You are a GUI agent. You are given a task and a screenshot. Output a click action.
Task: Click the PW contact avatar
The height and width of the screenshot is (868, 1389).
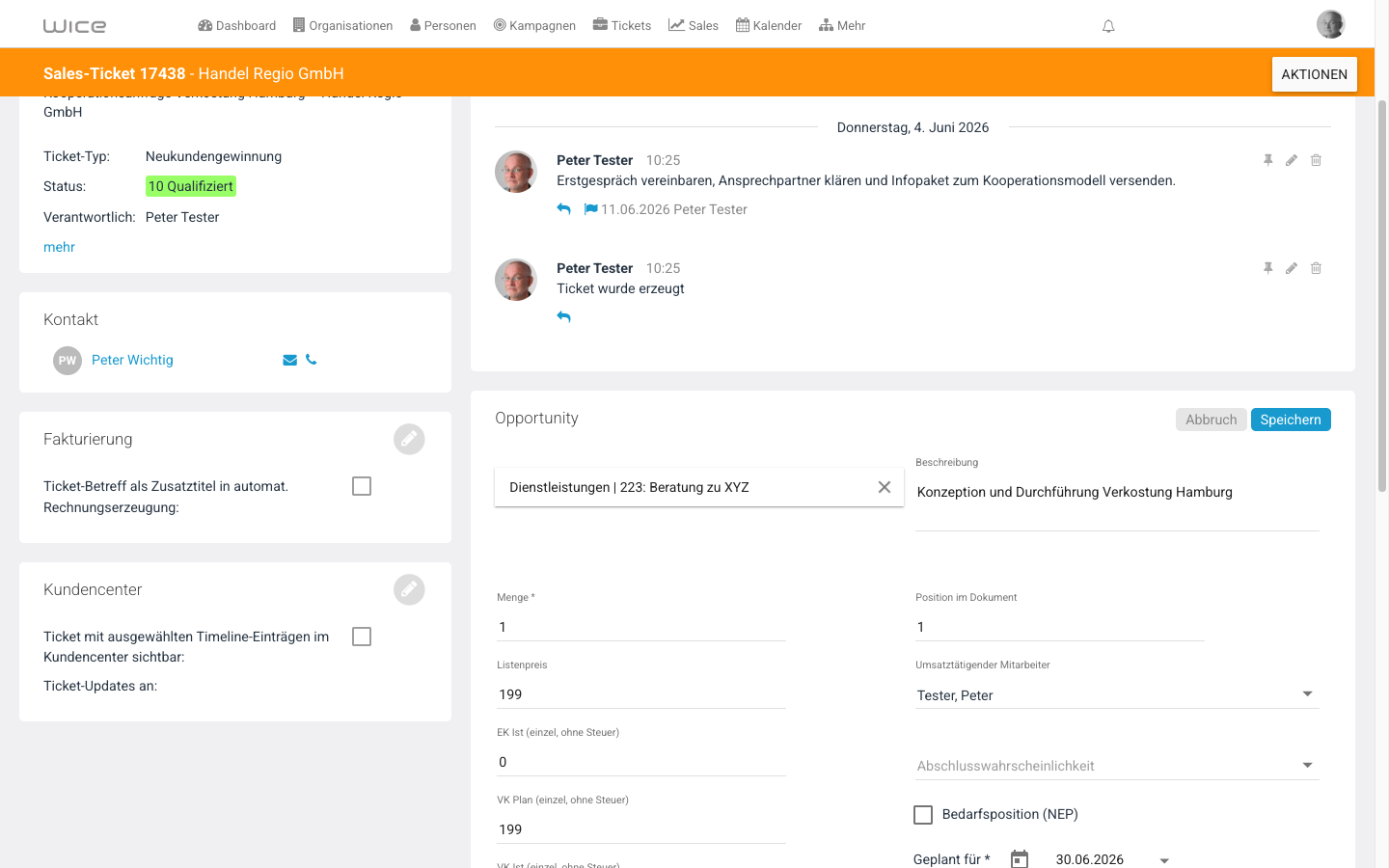tap(68, 361)
